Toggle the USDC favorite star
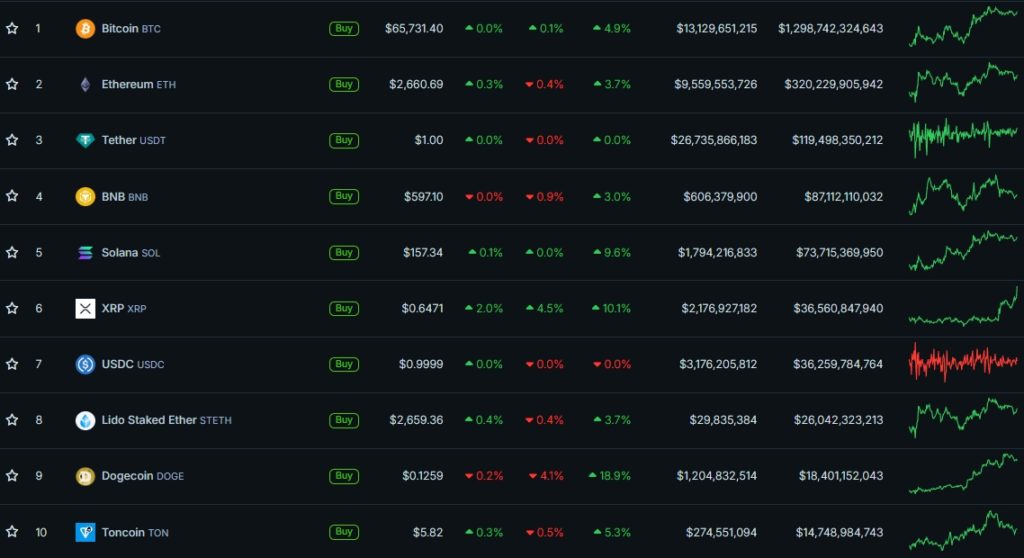 coord(12,364)
